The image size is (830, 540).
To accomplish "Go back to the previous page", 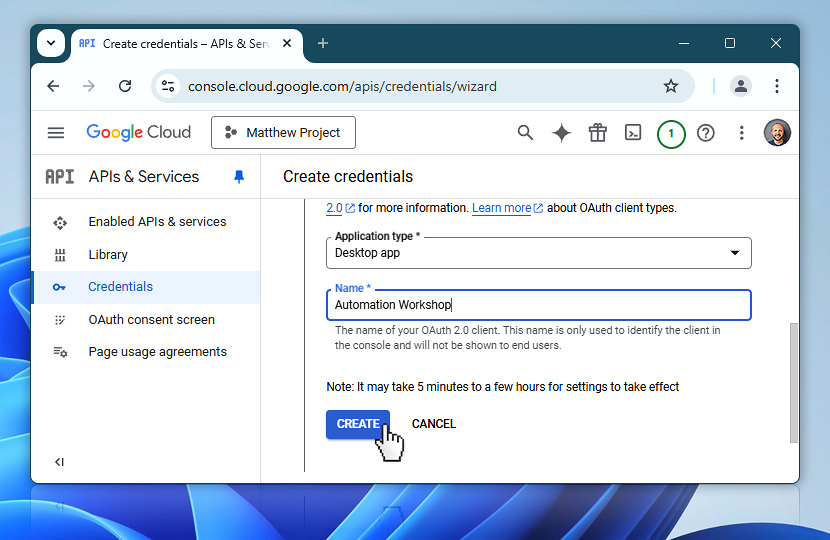I will (53, 86).
